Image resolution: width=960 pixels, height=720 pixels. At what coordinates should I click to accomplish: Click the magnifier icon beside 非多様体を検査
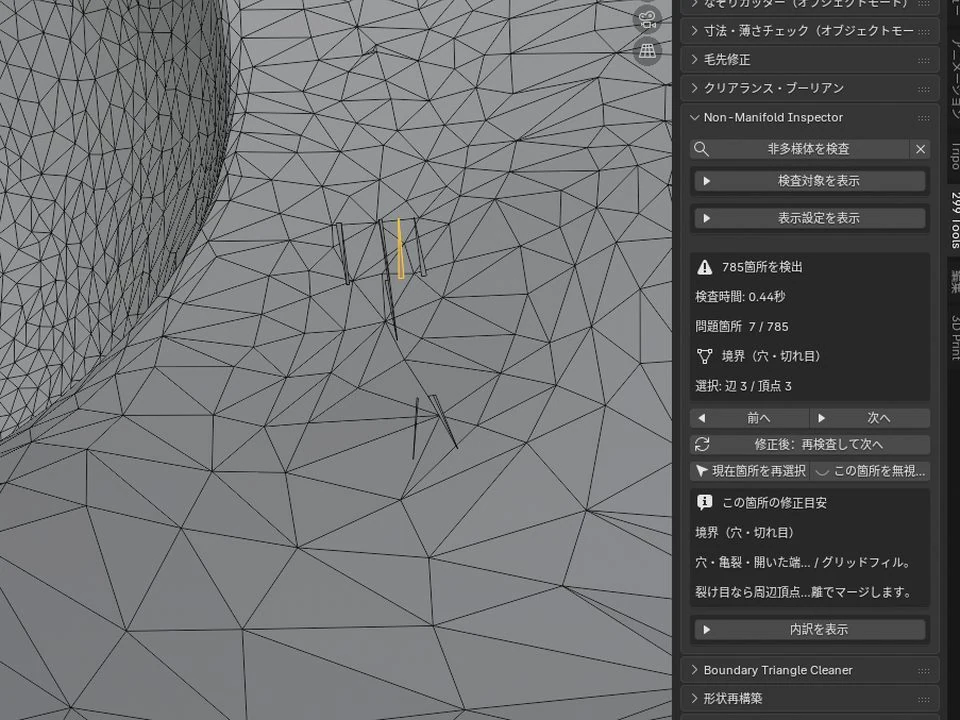click(x=702, y=149)
